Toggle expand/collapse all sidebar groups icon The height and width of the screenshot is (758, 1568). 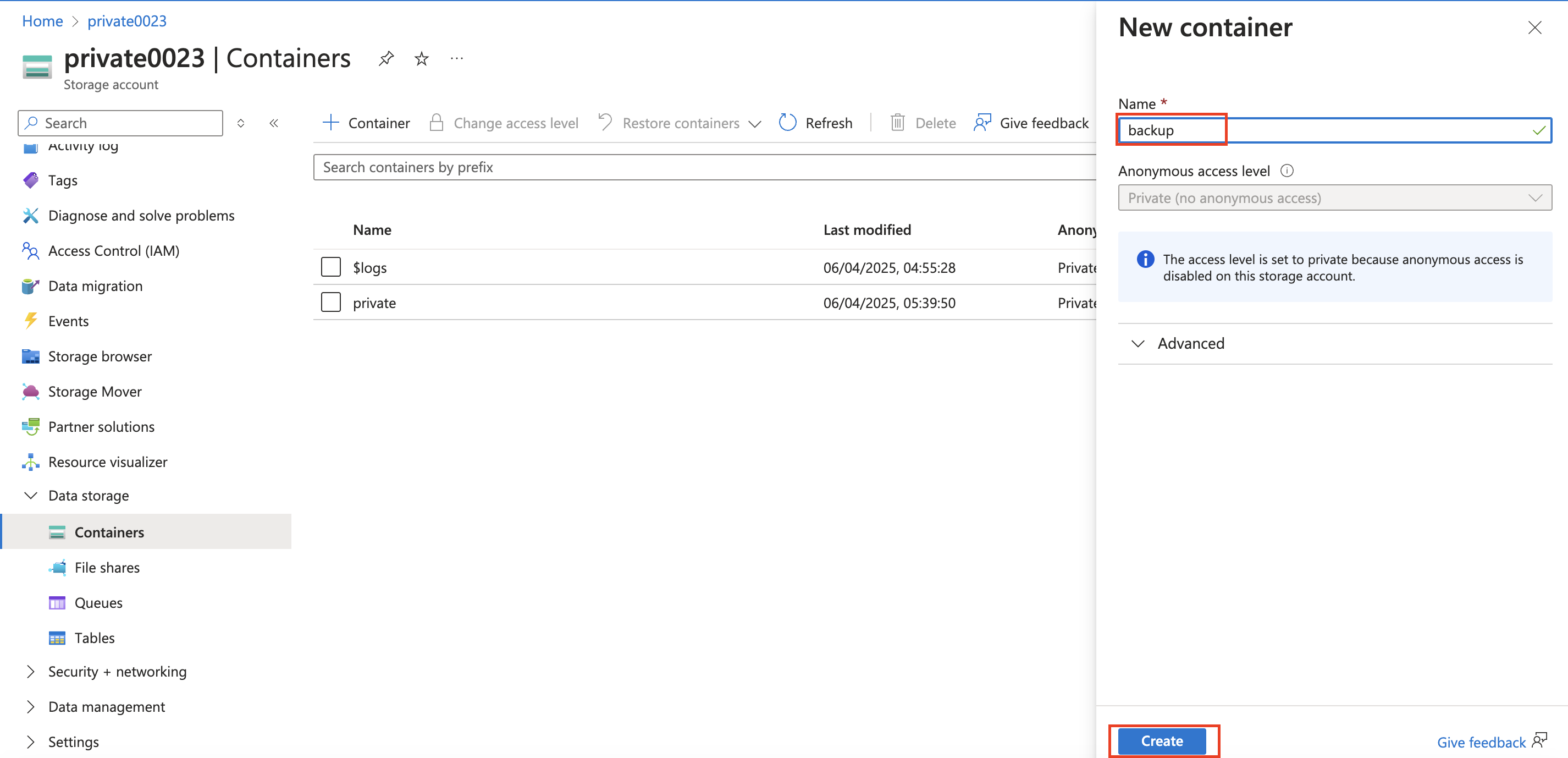[x=241, y=123]
